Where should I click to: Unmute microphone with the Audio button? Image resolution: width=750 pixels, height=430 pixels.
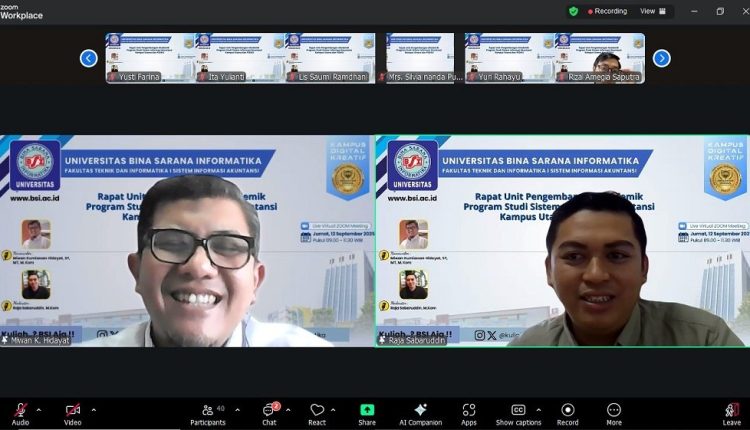20,414
